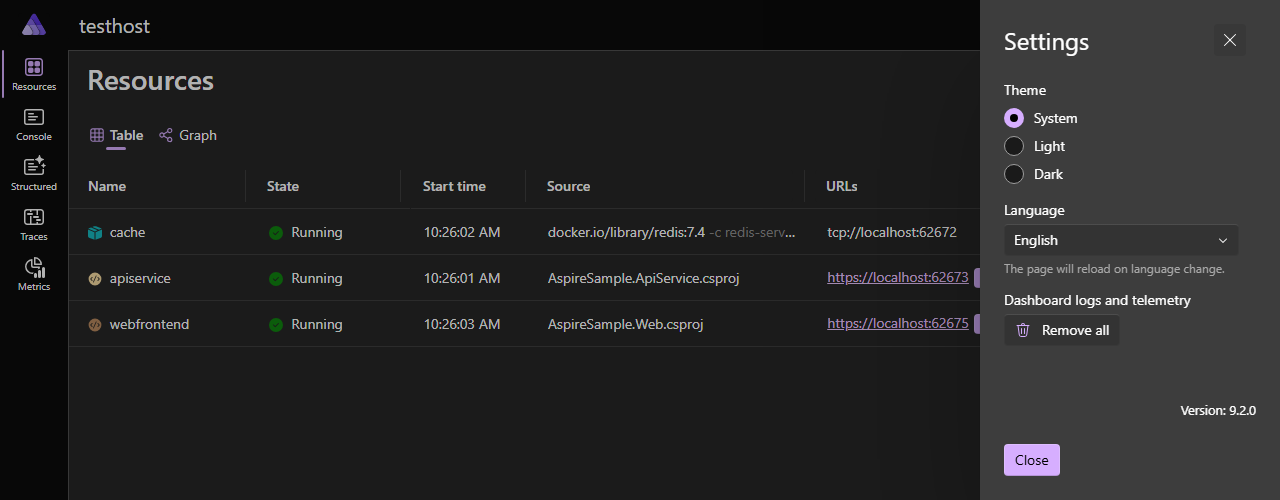Switch to the Table view tab
This screenshot has width=1280, height=500.
116,135
